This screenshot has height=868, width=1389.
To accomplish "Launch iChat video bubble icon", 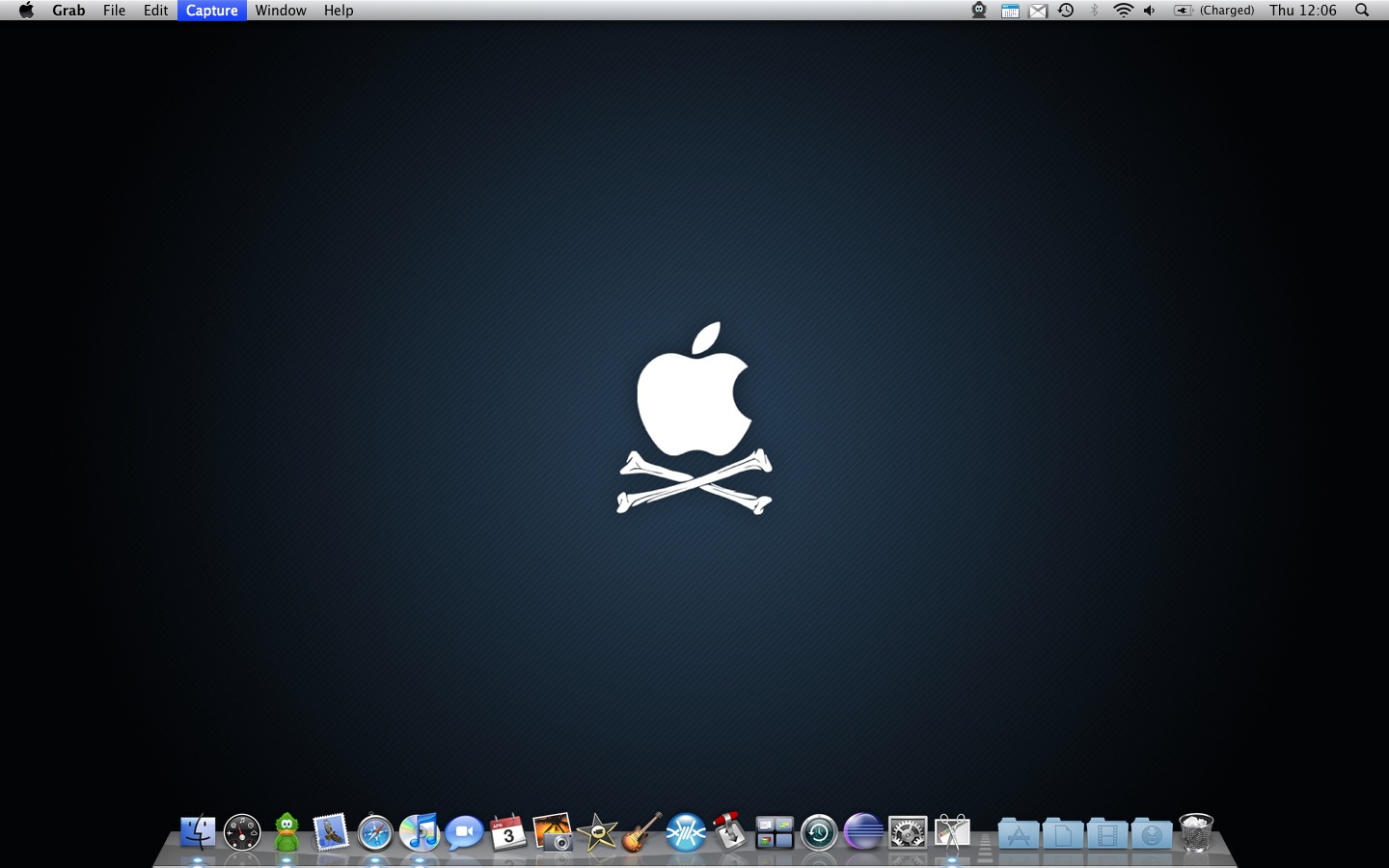I will pos(464,832).
